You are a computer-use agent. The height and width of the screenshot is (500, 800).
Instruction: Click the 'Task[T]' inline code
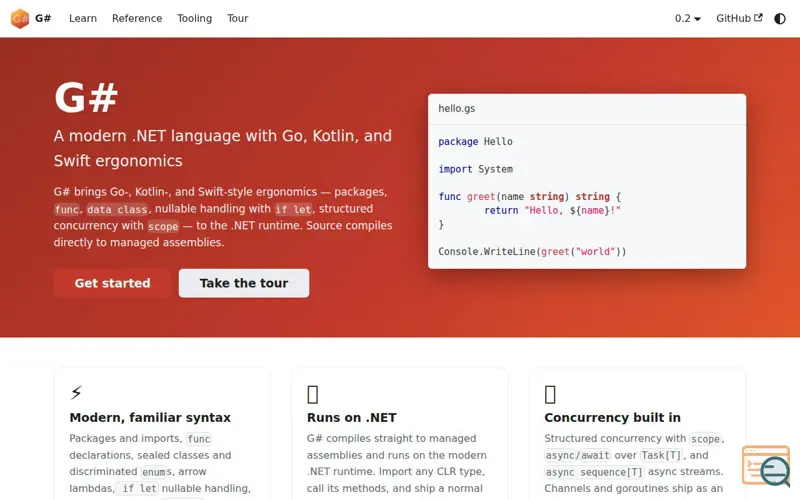coord(661,455)
